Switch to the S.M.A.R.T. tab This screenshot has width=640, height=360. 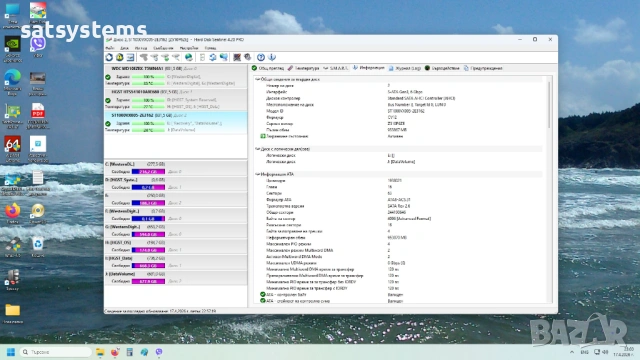point(336,68)
